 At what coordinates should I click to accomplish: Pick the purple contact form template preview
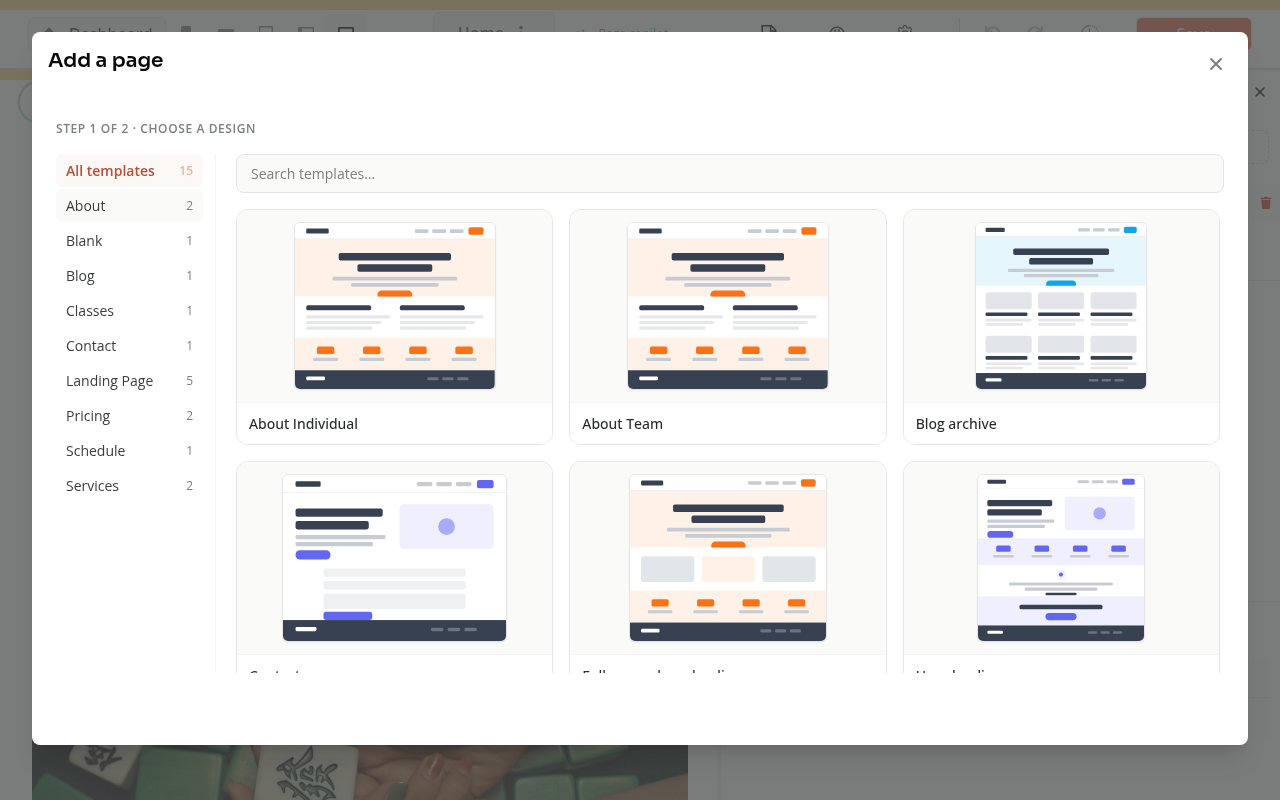point(395,558)
